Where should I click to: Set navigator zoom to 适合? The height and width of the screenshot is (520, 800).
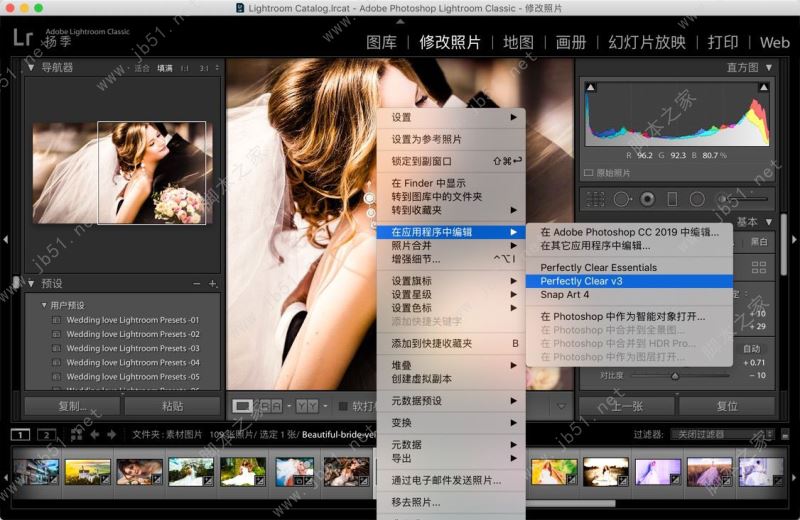click(142, 68)
